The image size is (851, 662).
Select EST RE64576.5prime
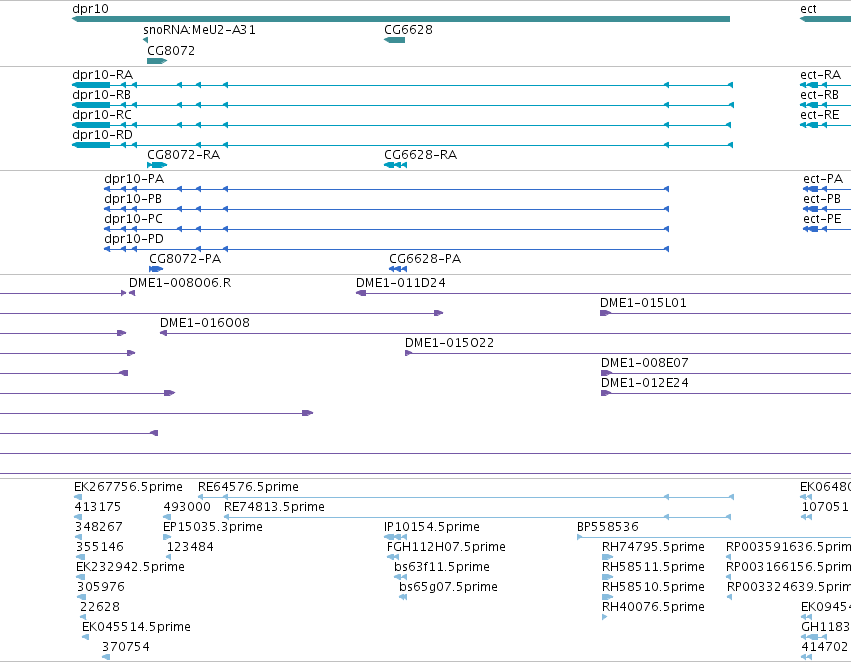point(466,498)
